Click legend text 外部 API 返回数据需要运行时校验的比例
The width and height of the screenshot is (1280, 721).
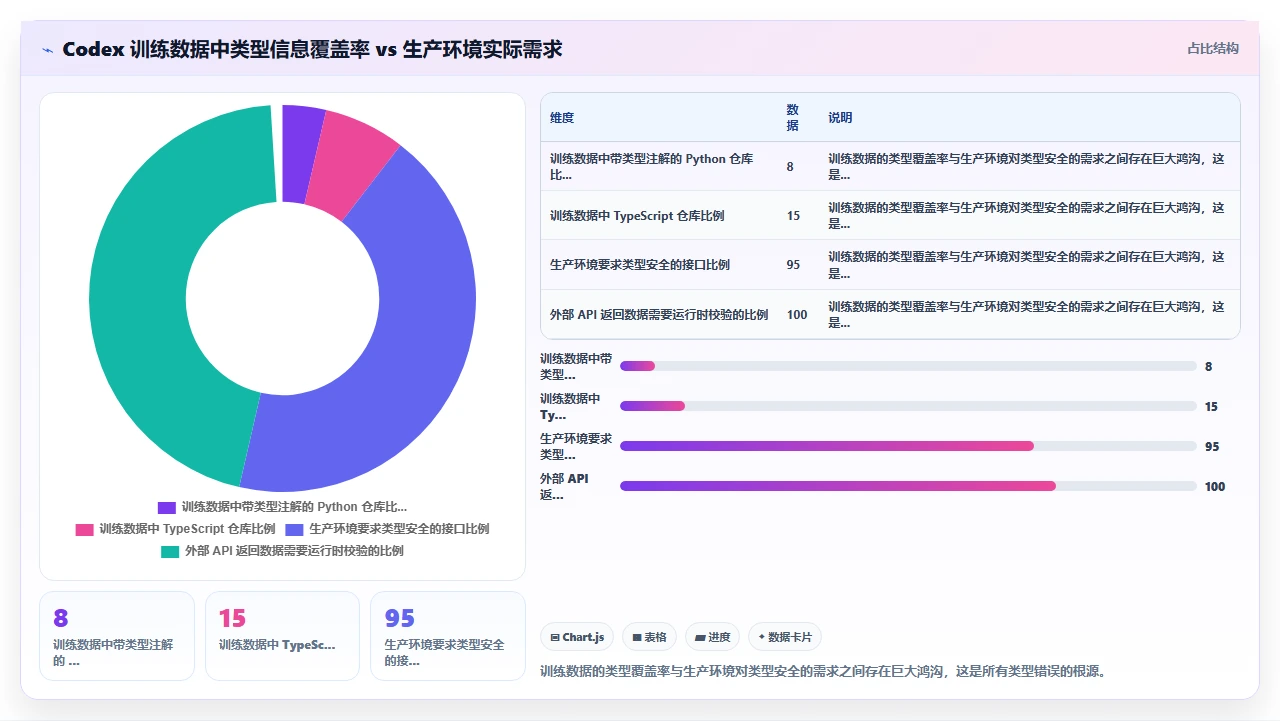tap(294, 551)
